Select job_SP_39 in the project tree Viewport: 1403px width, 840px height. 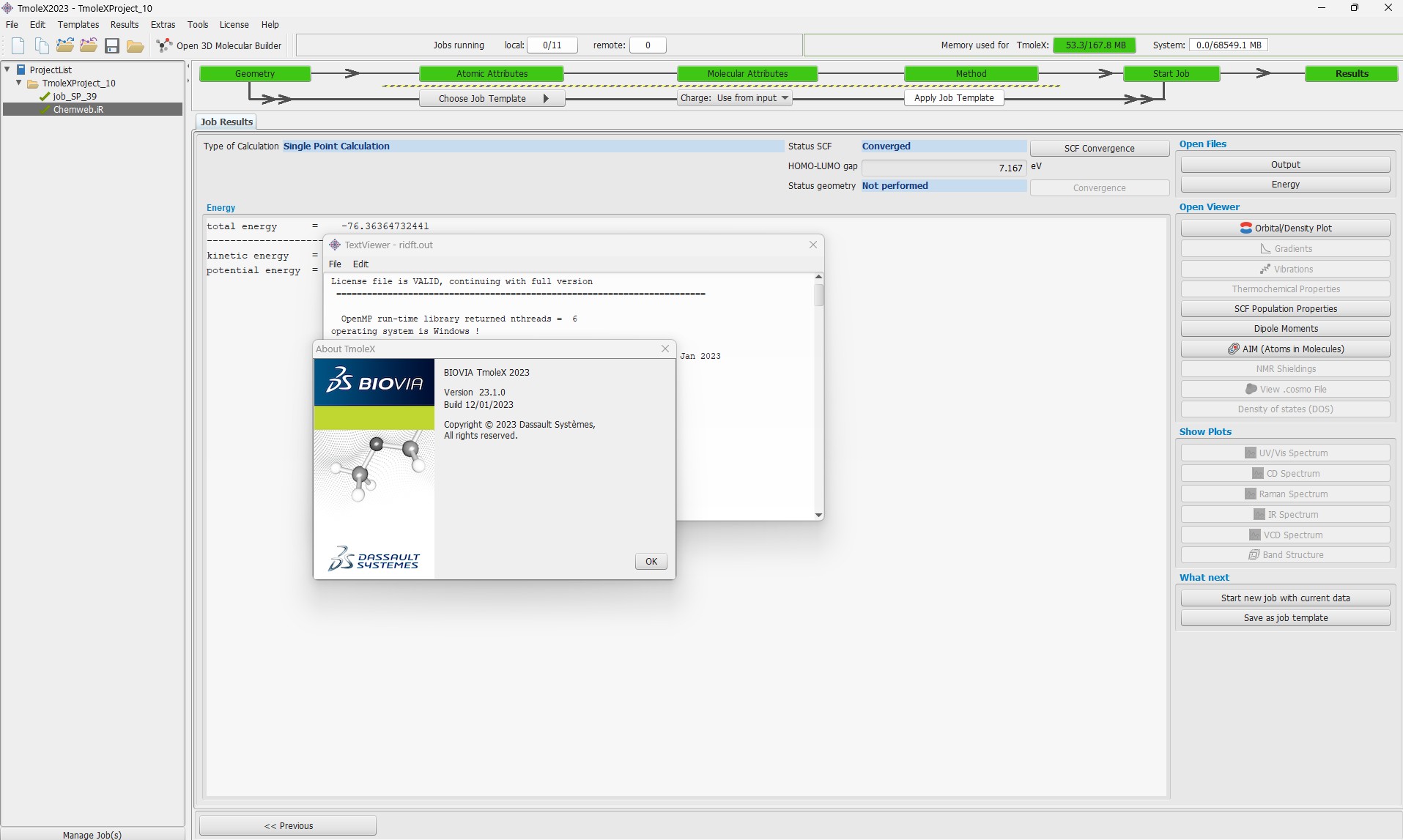pyautogui.click(x=75, y=96)
